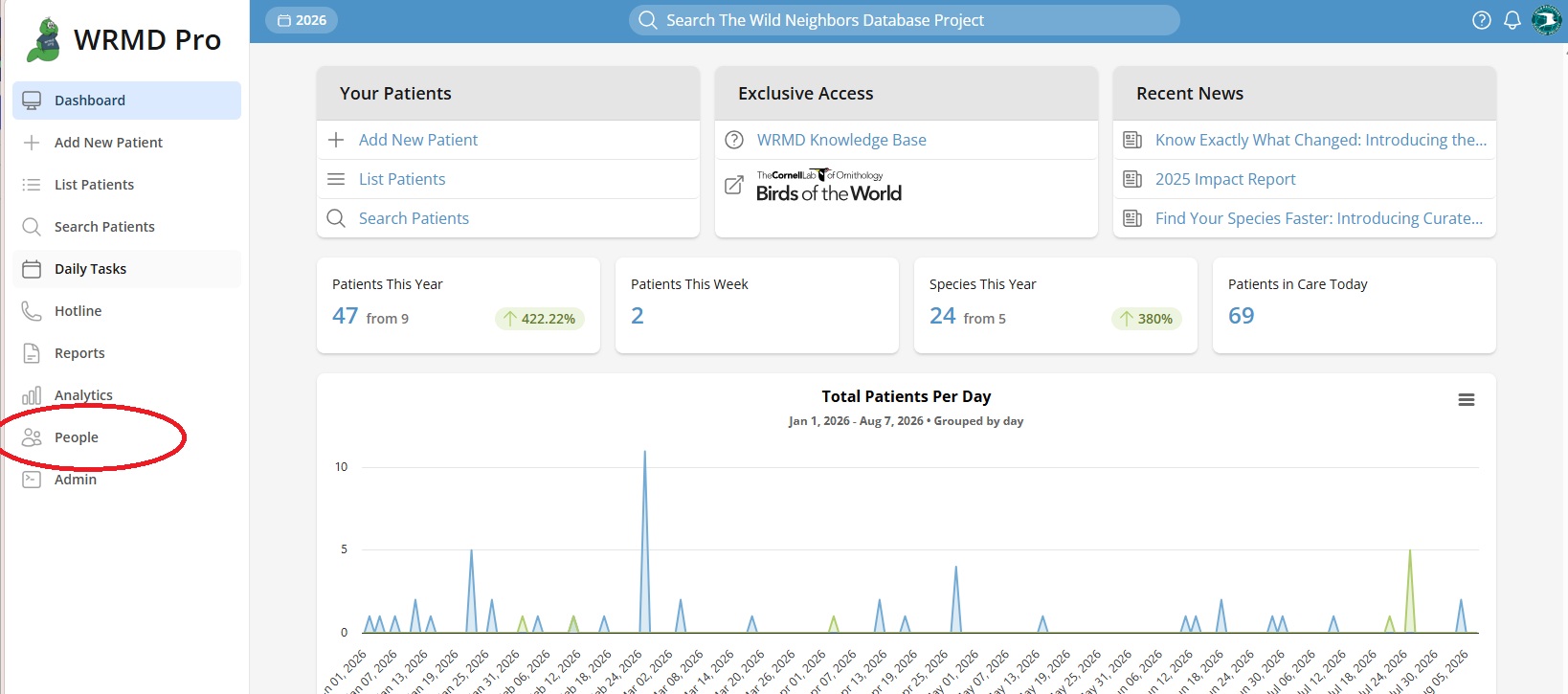Open the 2025 Impact Report news
This screenshot has height=694, width=1568.
click(1225, 179)
